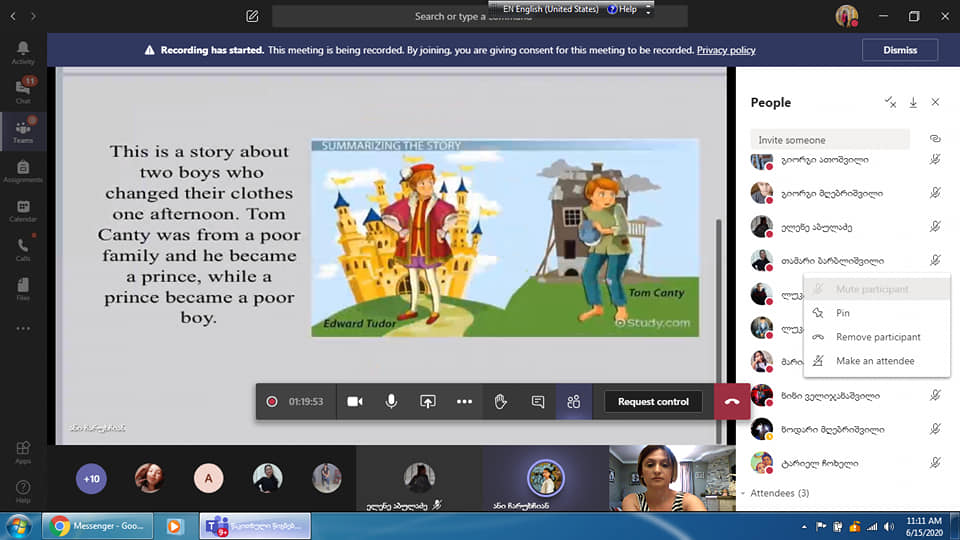Image resolution: width=960 pixels, height=540 pixels.
Task: Open the share screen tray
Action: (427, 402)
